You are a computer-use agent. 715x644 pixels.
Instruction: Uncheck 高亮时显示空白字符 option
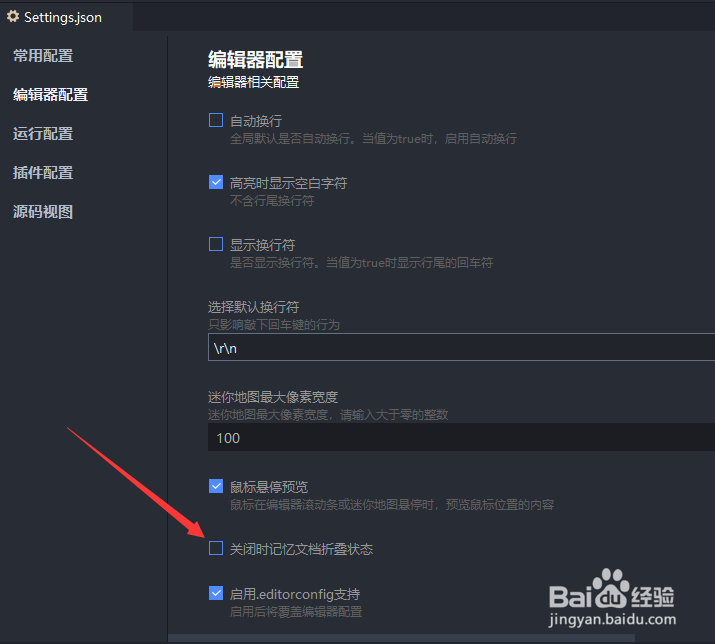[216, 182]
